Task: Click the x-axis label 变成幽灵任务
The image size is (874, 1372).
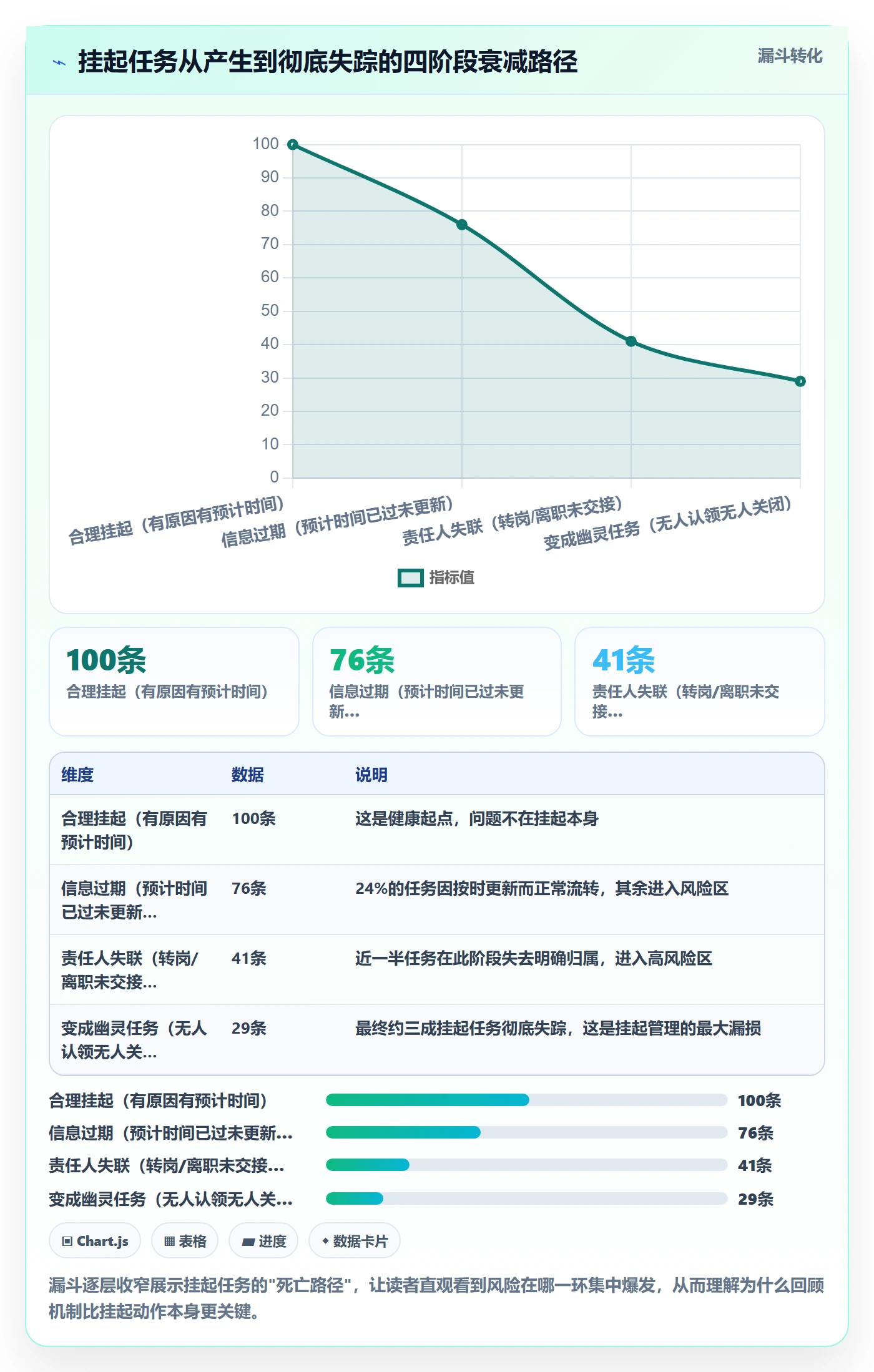Action: pos(668,522)
